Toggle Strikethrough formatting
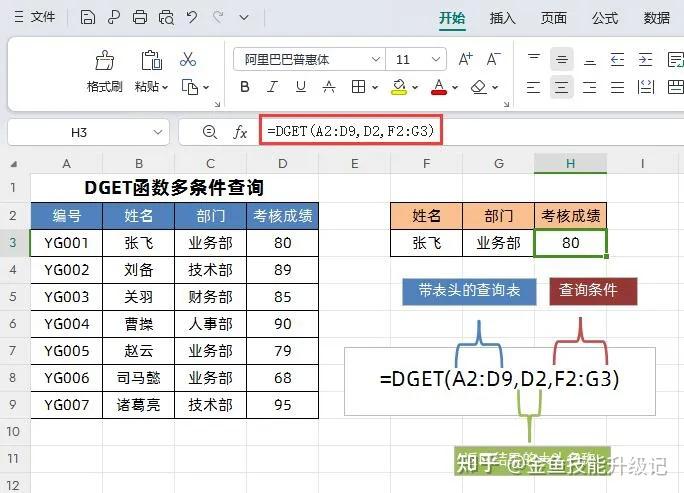This screenshot has width=684, height=493. click(328, 87)
